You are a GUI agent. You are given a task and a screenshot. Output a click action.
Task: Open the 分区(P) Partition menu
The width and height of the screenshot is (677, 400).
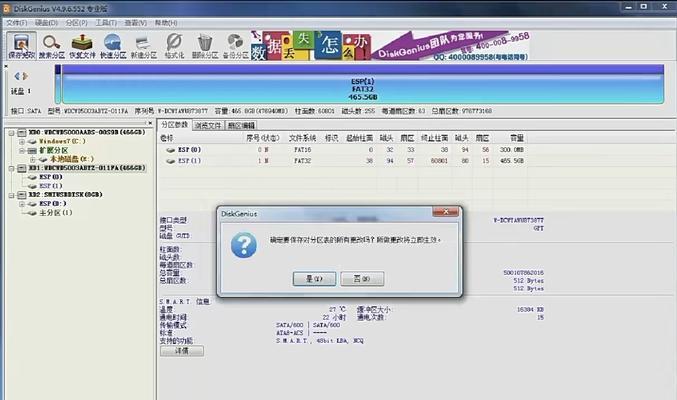[76, 22]
